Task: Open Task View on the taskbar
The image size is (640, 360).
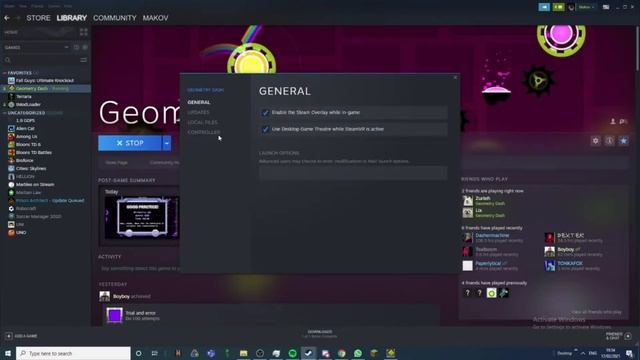Action: 155,353
